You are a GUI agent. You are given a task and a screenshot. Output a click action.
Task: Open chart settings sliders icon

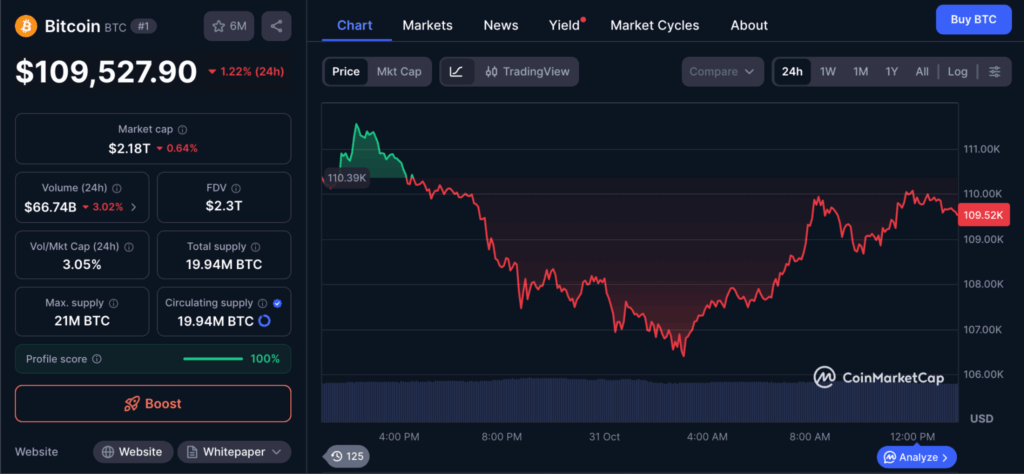point(994,72)
